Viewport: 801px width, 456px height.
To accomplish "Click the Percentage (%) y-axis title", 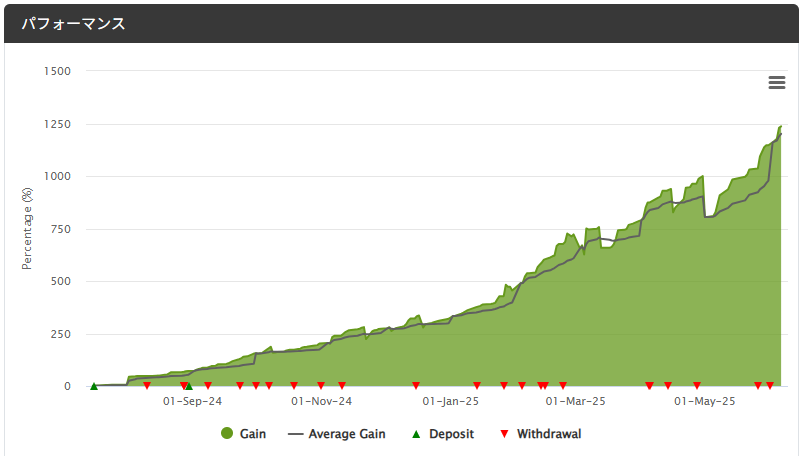I will [x=28, y=229].
